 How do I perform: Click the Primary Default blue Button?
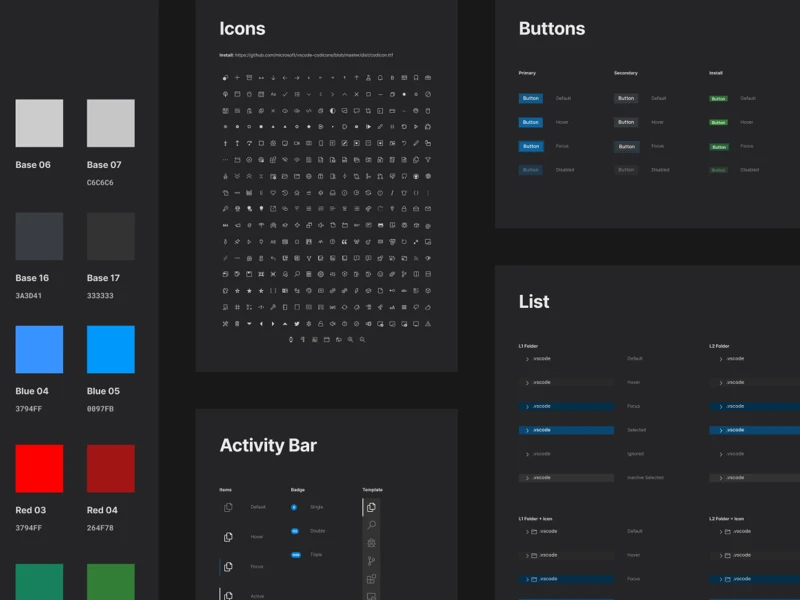[x=531, y=98]
